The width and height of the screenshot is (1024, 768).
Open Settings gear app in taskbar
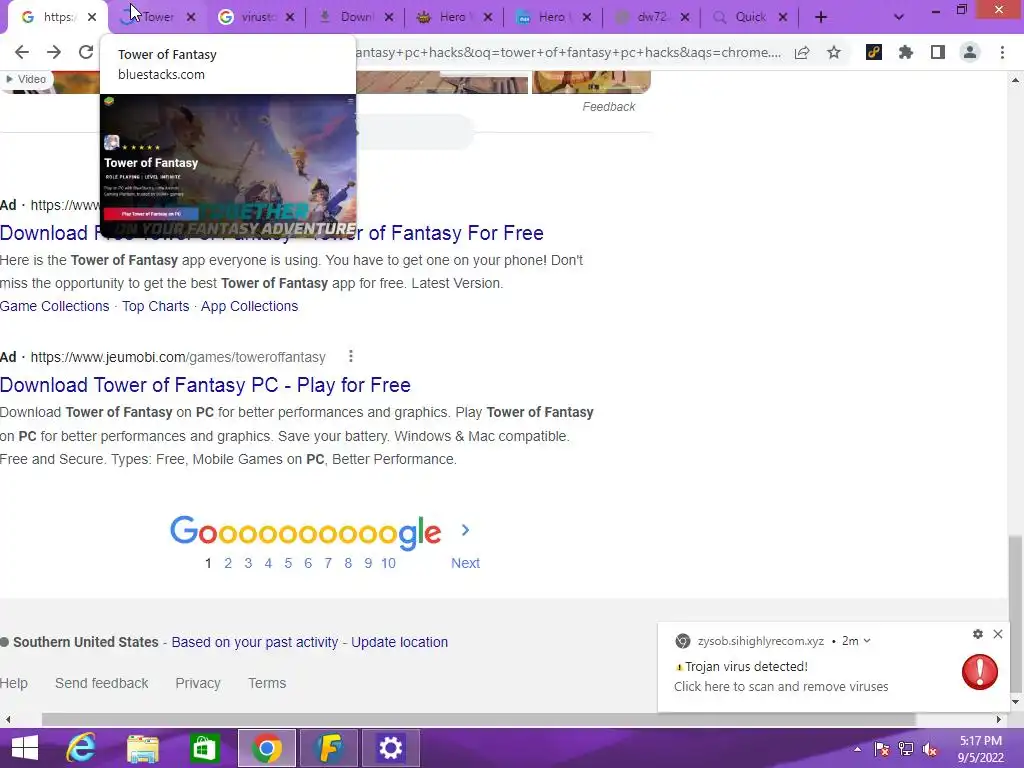(391, 748)
